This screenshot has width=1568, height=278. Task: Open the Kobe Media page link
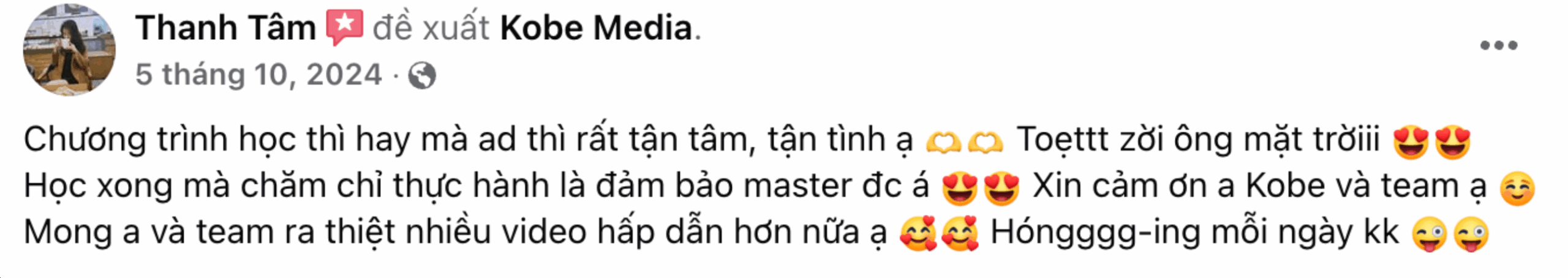coord(596,28)
